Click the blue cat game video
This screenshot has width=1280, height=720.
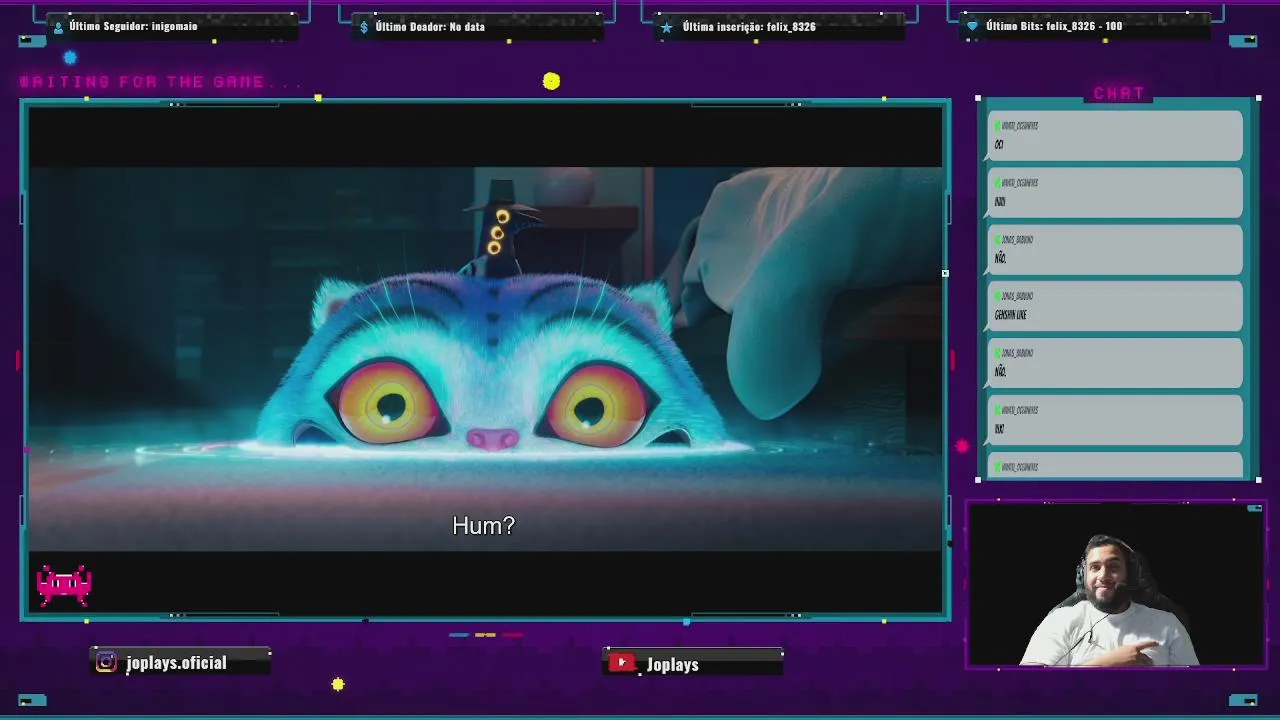(x=485, y=358)
